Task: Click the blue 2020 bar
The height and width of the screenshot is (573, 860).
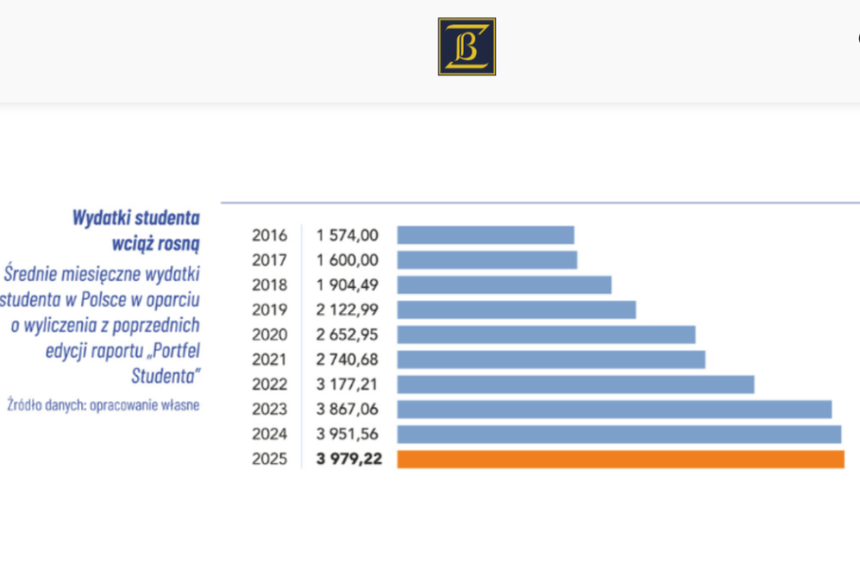Action: click(546, 334)
